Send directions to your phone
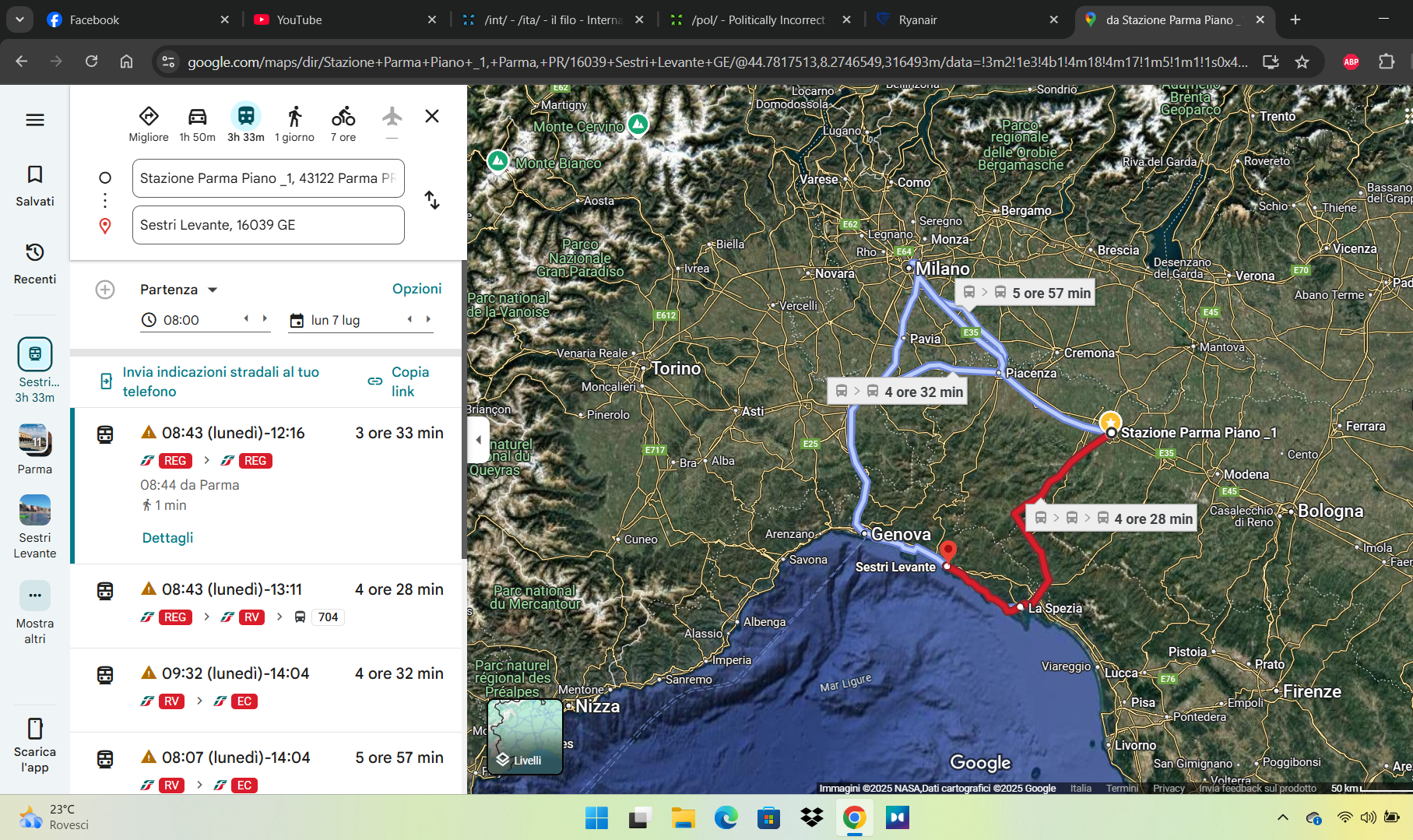Image resolution: width=1413 pixels, height=840 pixels. pos(221,381)
